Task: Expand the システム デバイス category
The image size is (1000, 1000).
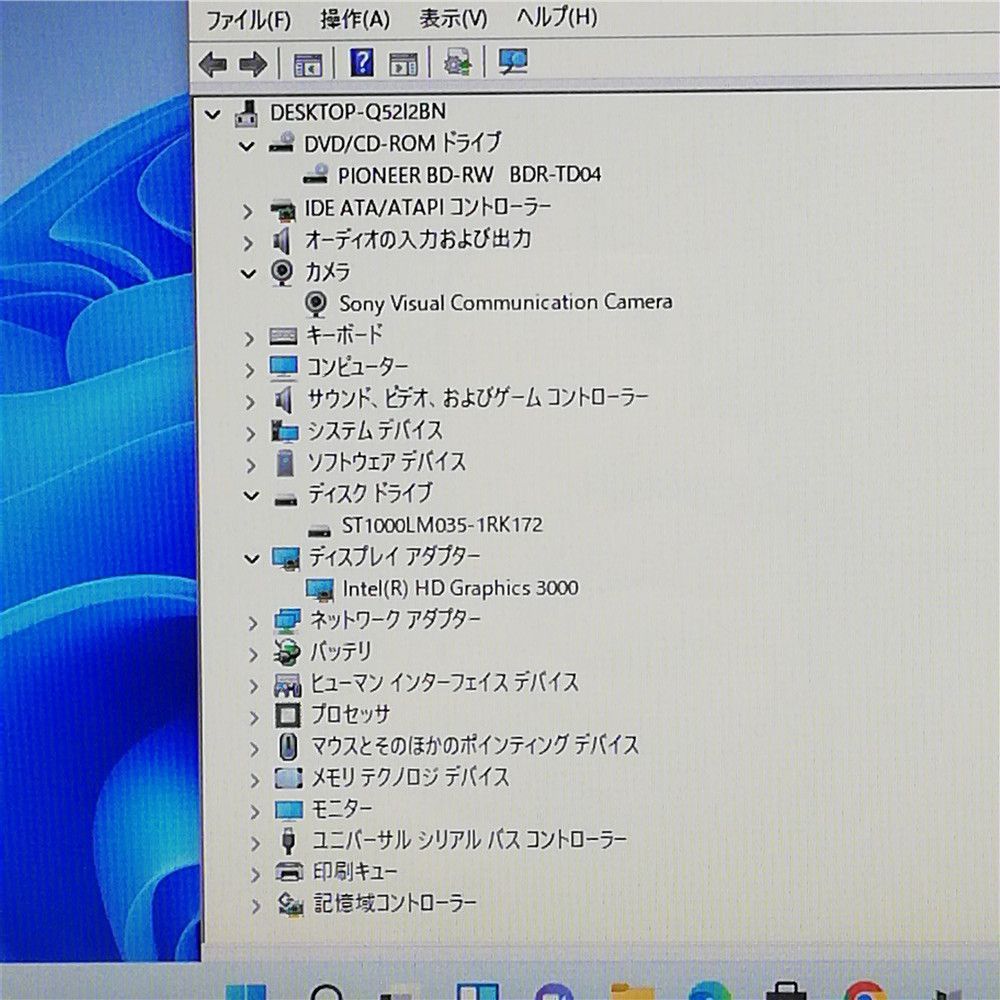Action: click(x=250, y=433)
